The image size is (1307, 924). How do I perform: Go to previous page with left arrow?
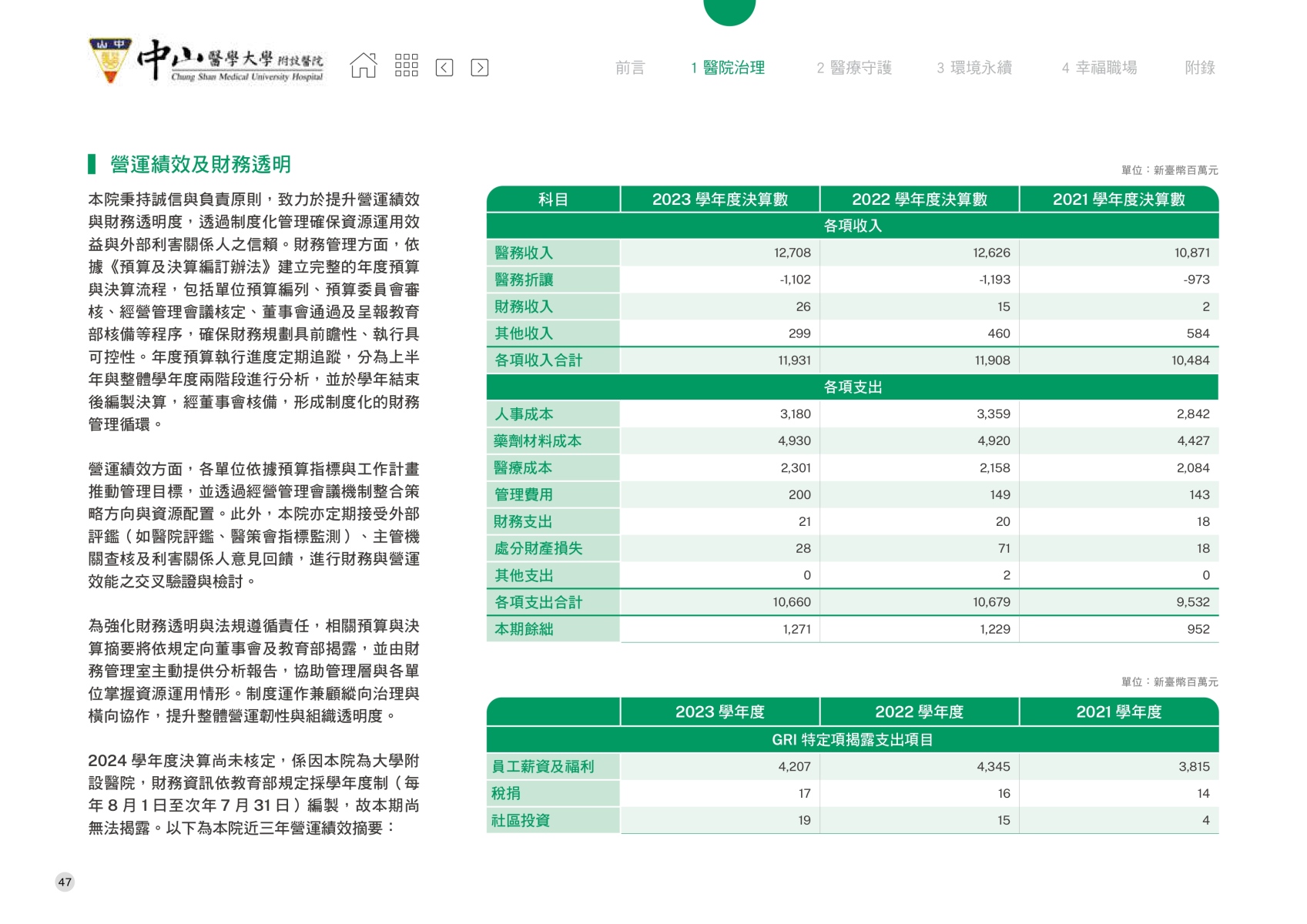click(444, 68)
